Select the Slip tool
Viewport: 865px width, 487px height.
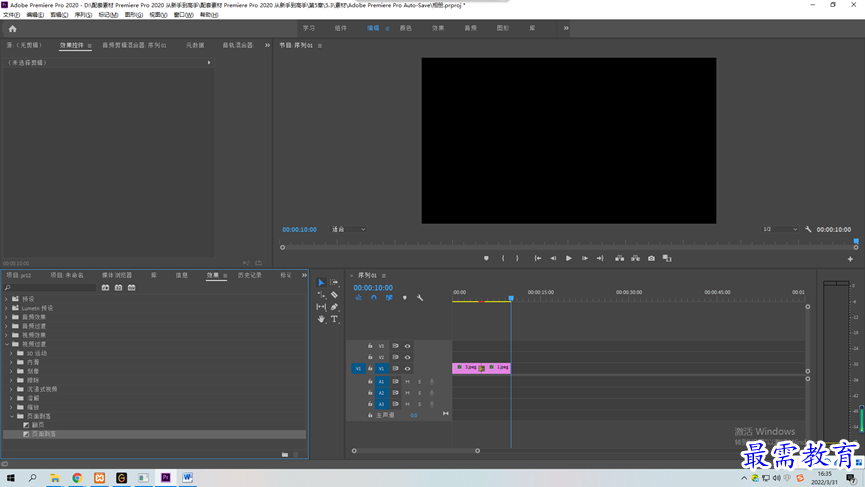pyautogui.click(x=321, y=307)
